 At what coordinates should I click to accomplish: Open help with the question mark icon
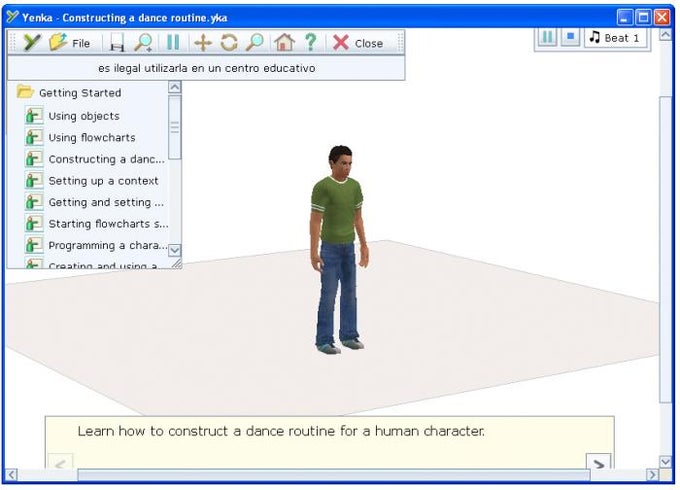pyautogui.click(x=311, y=43)
